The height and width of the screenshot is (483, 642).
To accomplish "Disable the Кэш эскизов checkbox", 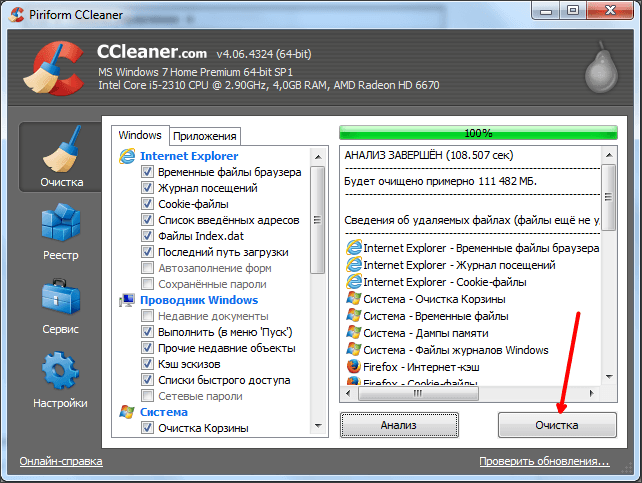I will 148,364.
